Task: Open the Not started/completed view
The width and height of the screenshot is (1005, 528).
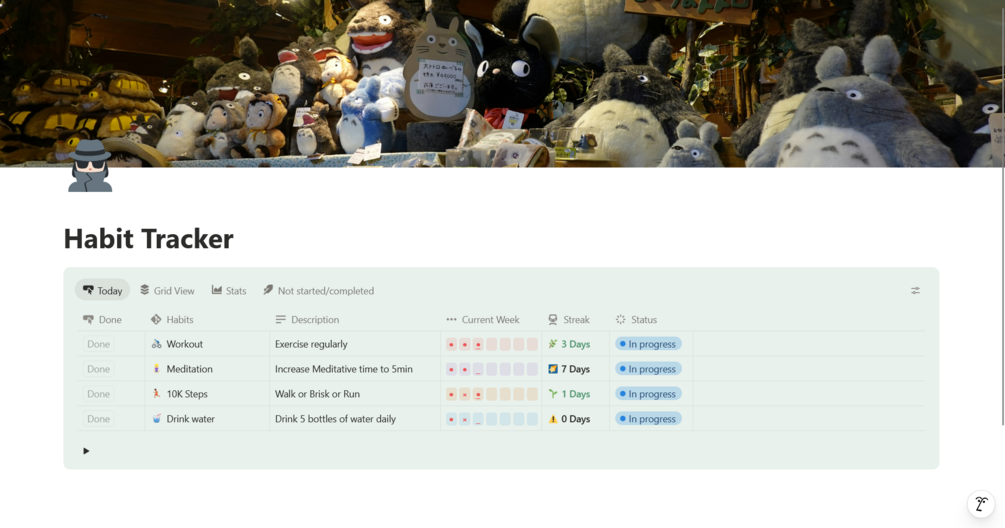Action: pos(319,291)
